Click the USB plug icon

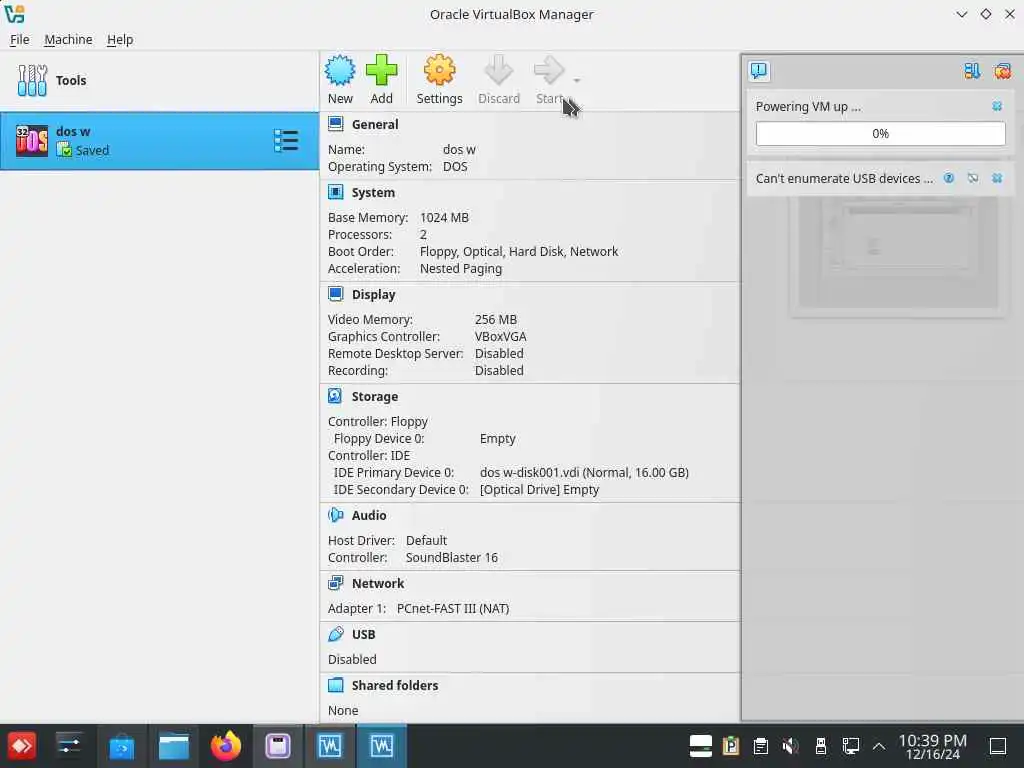pyautogui.click(x=336, y=633)
